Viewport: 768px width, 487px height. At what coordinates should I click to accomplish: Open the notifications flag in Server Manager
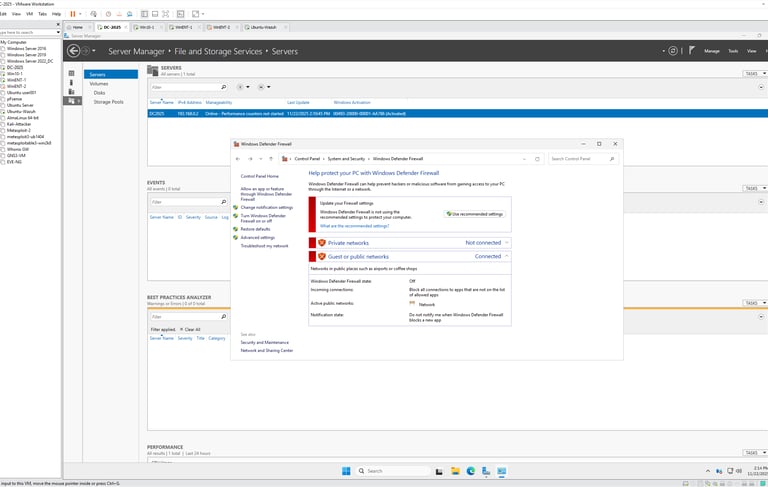692,50
